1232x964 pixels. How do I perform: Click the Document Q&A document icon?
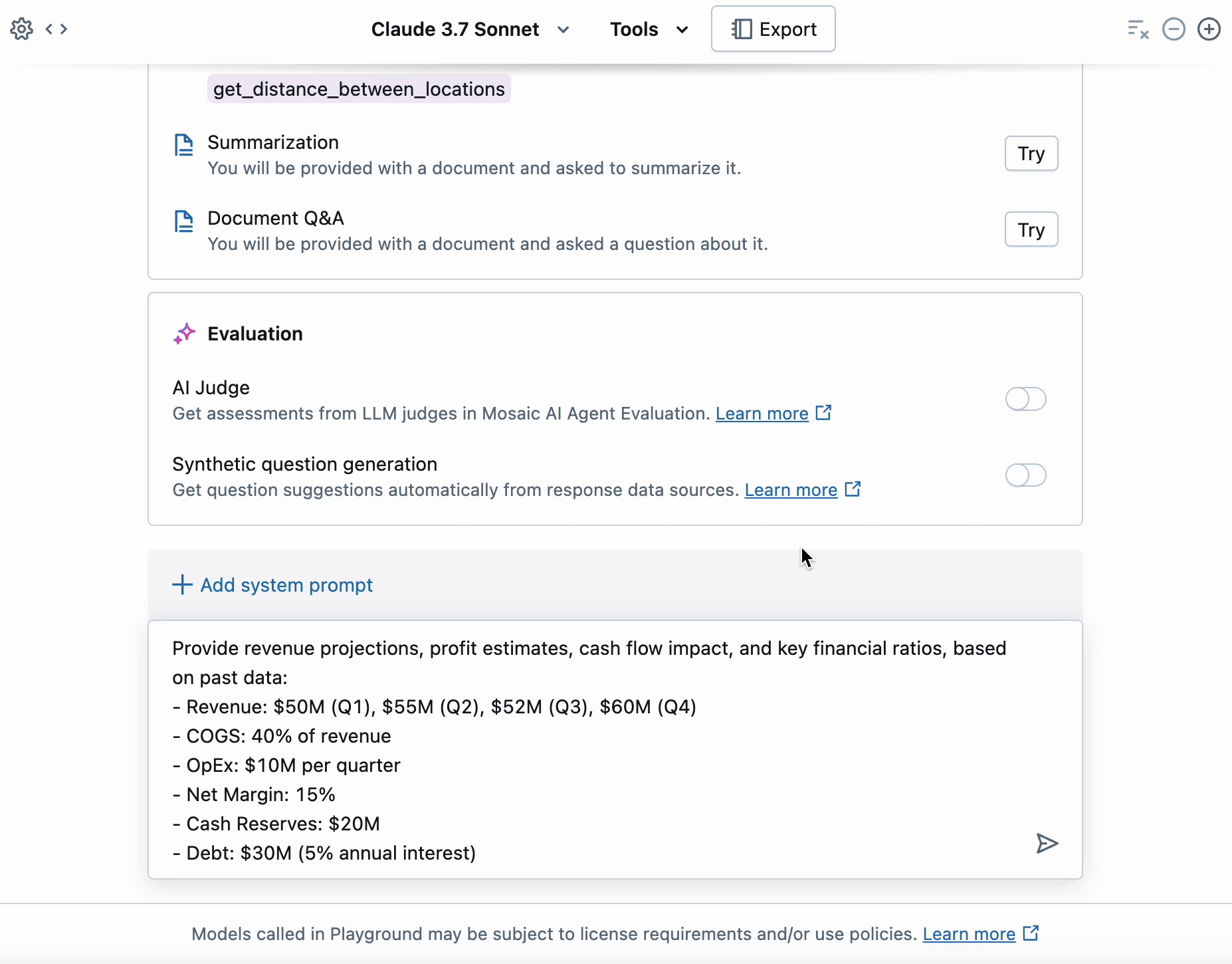[184, 221]
